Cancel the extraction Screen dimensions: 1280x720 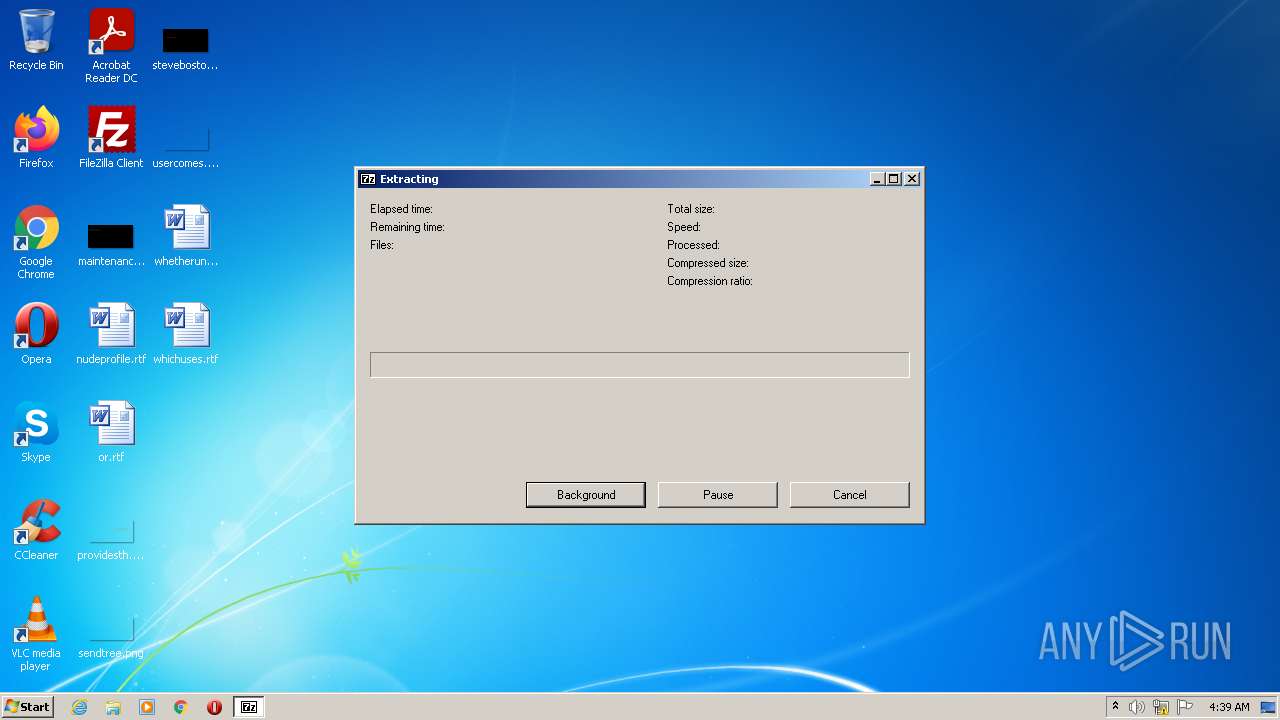pos(850,495)
